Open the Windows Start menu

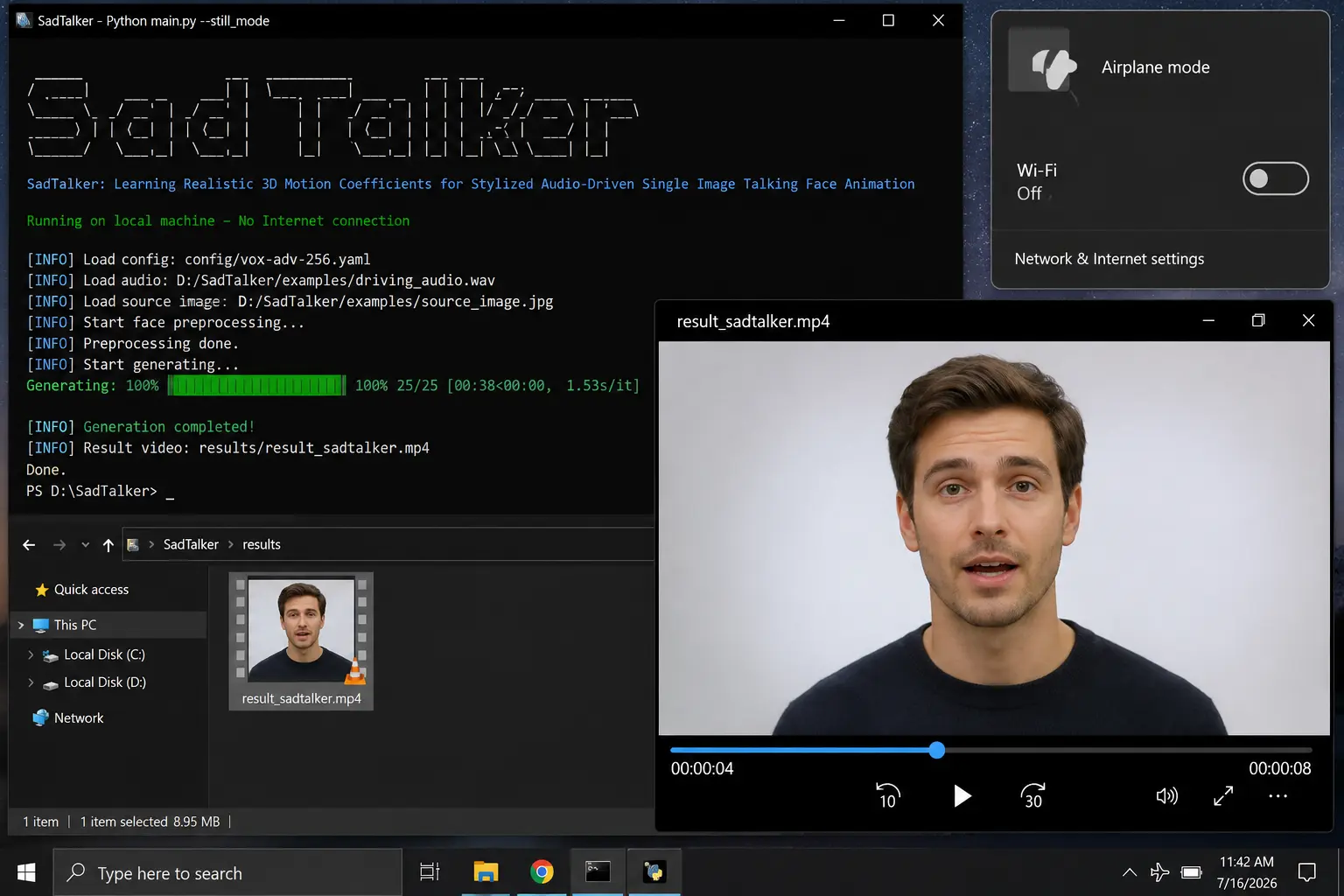(x=26, y=872)
